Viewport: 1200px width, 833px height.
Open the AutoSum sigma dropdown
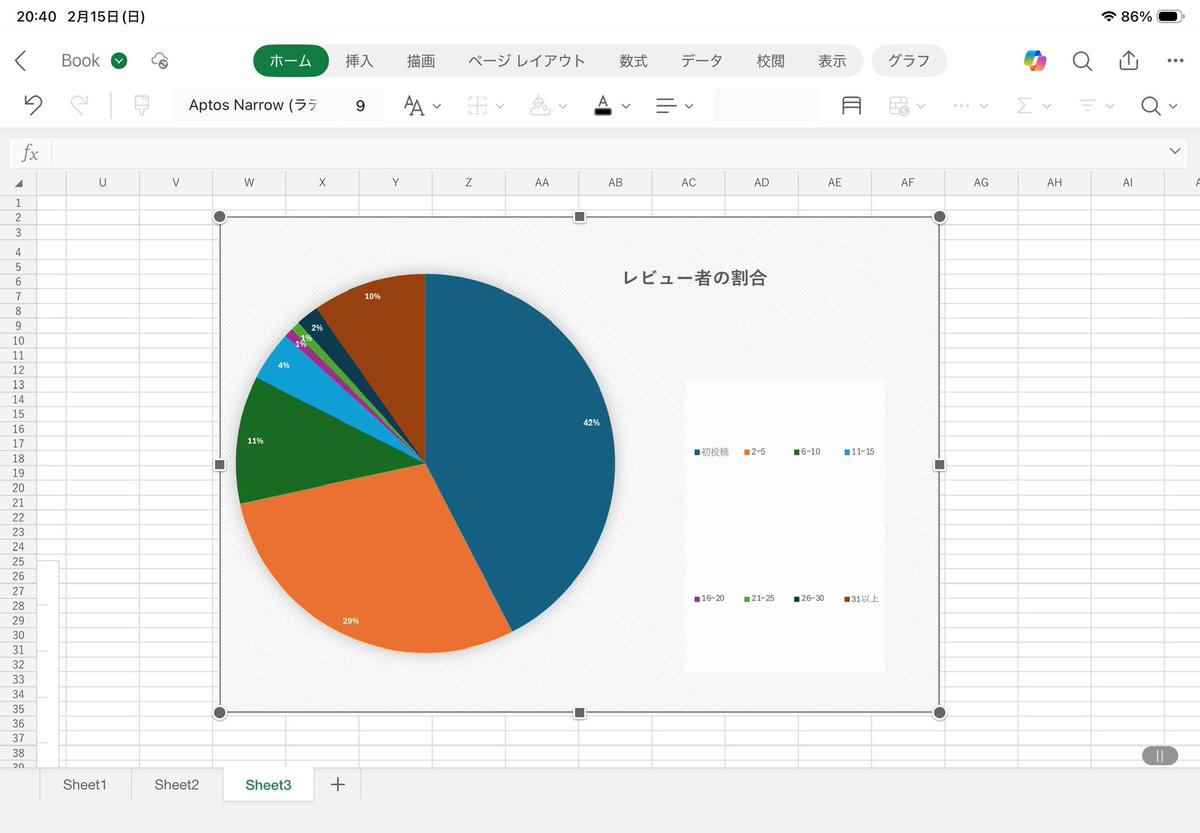(x=1033, y=105)
